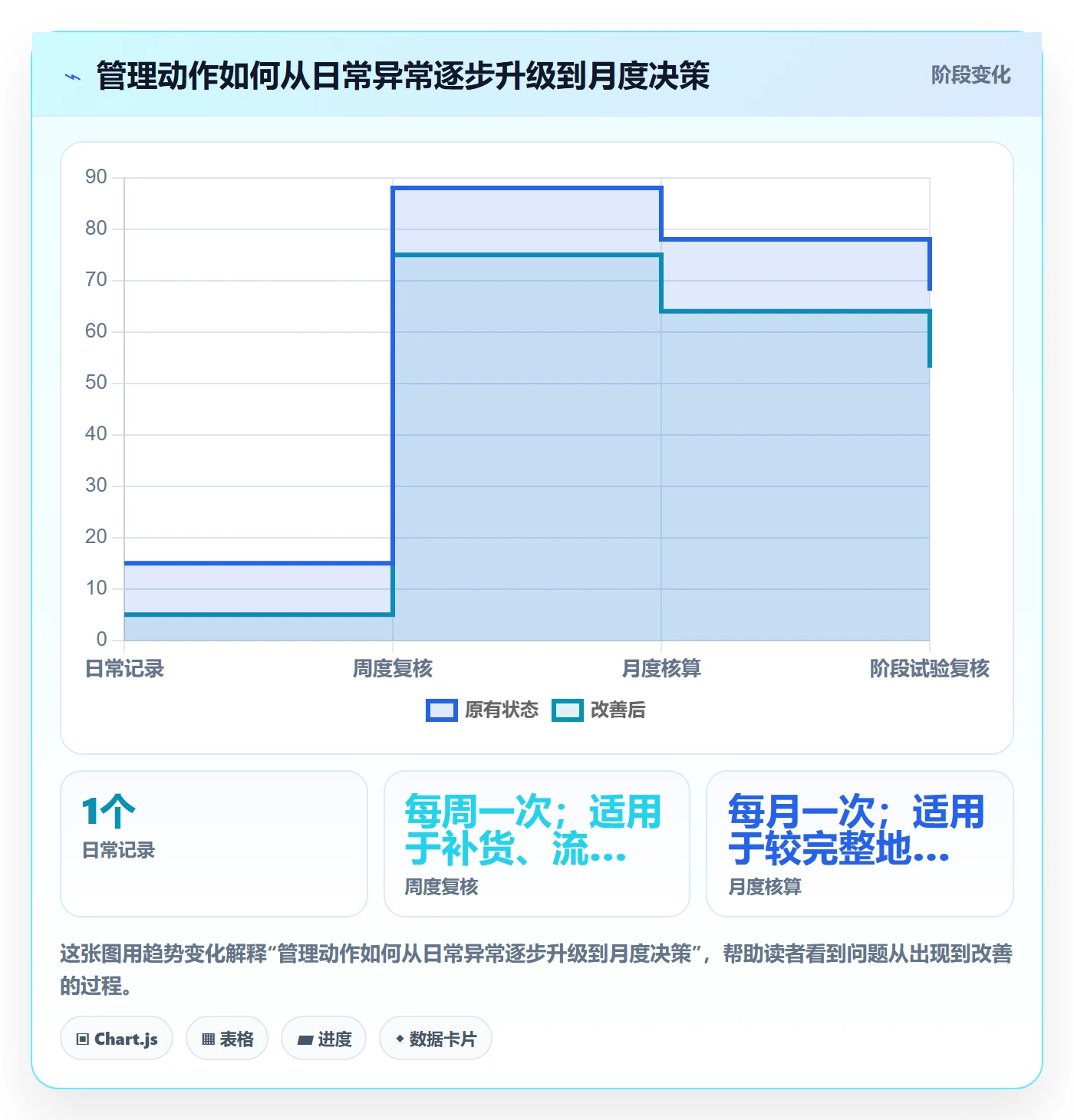
Task: Click the 原有状态 blue legend color box
Action: [442, 710]
